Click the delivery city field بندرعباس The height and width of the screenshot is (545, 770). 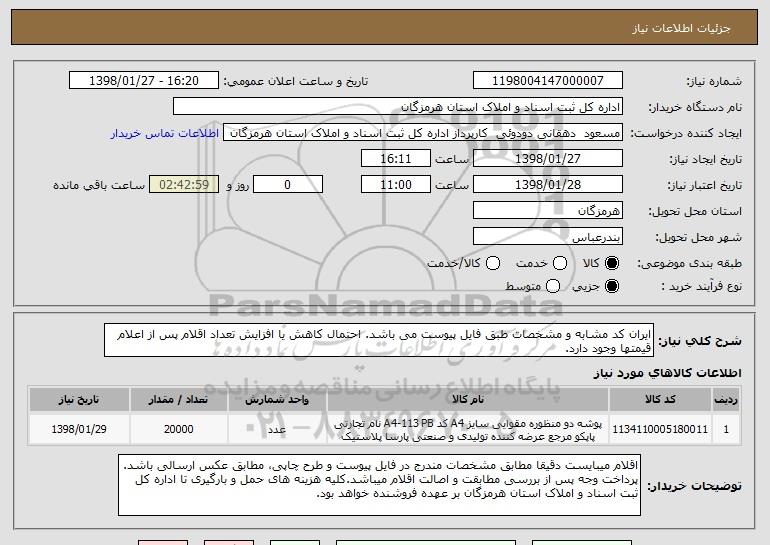pos(548,237)
